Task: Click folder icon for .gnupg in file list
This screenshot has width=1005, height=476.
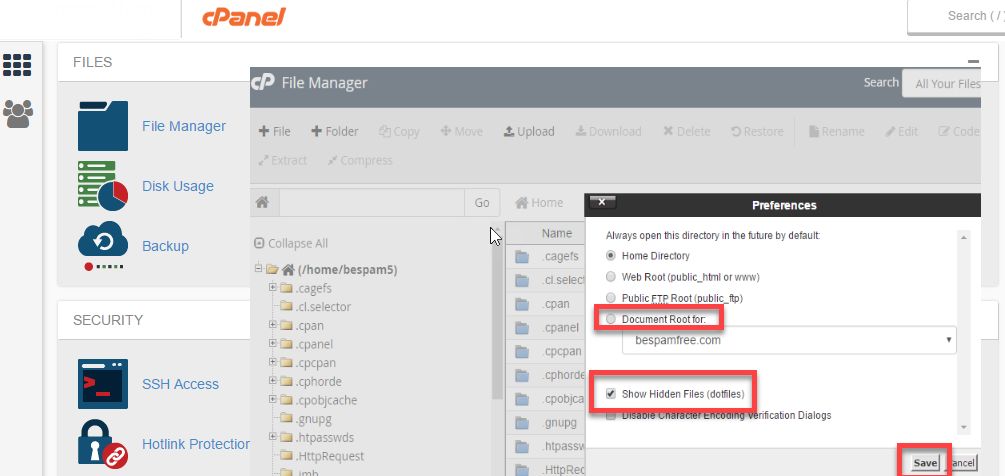Action: point(522,423)
